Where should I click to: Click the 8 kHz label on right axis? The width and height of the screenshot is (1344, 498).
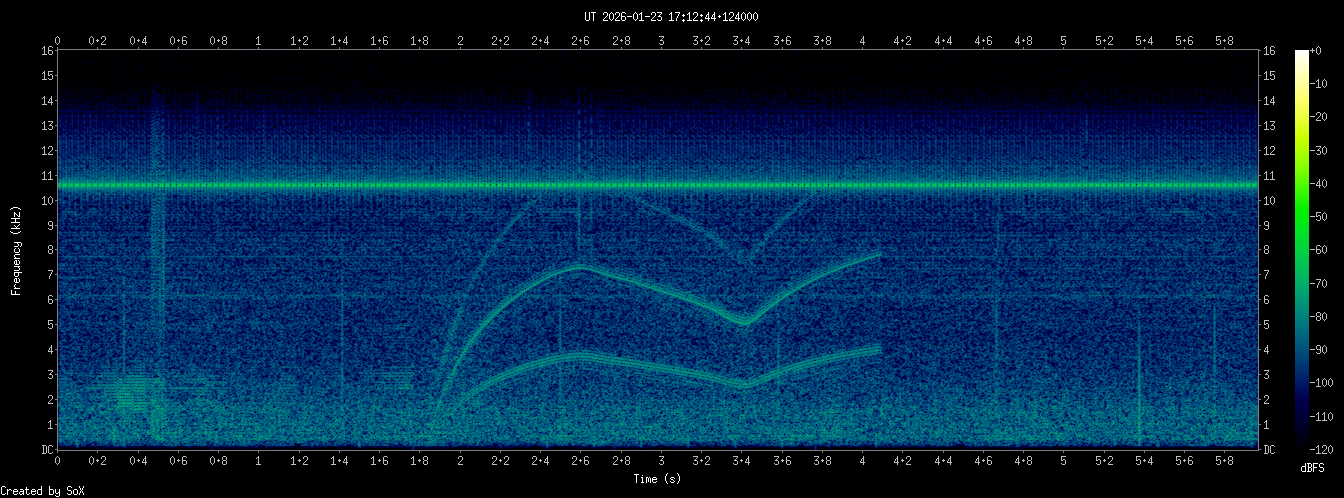(1268, 250)
